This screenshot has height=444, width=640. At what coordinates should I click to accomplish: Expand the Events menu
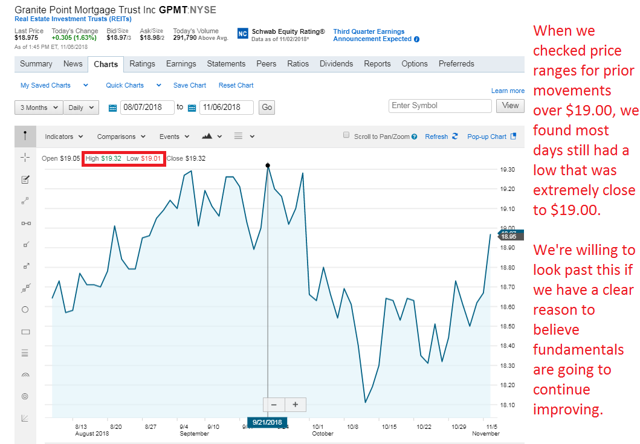(x=174, y=137)
